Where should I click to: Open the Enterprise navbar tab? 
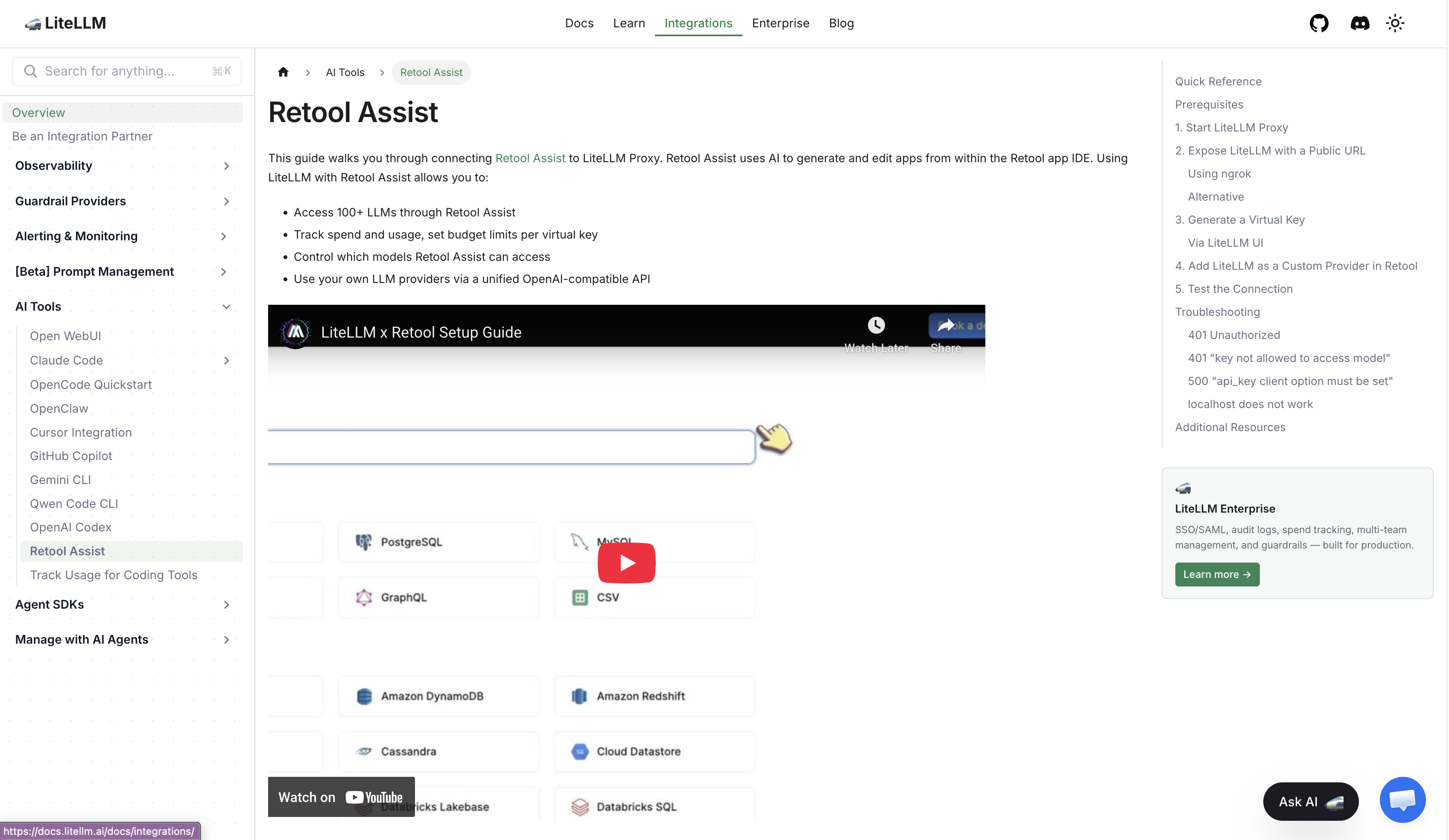[x=780, y=23]
